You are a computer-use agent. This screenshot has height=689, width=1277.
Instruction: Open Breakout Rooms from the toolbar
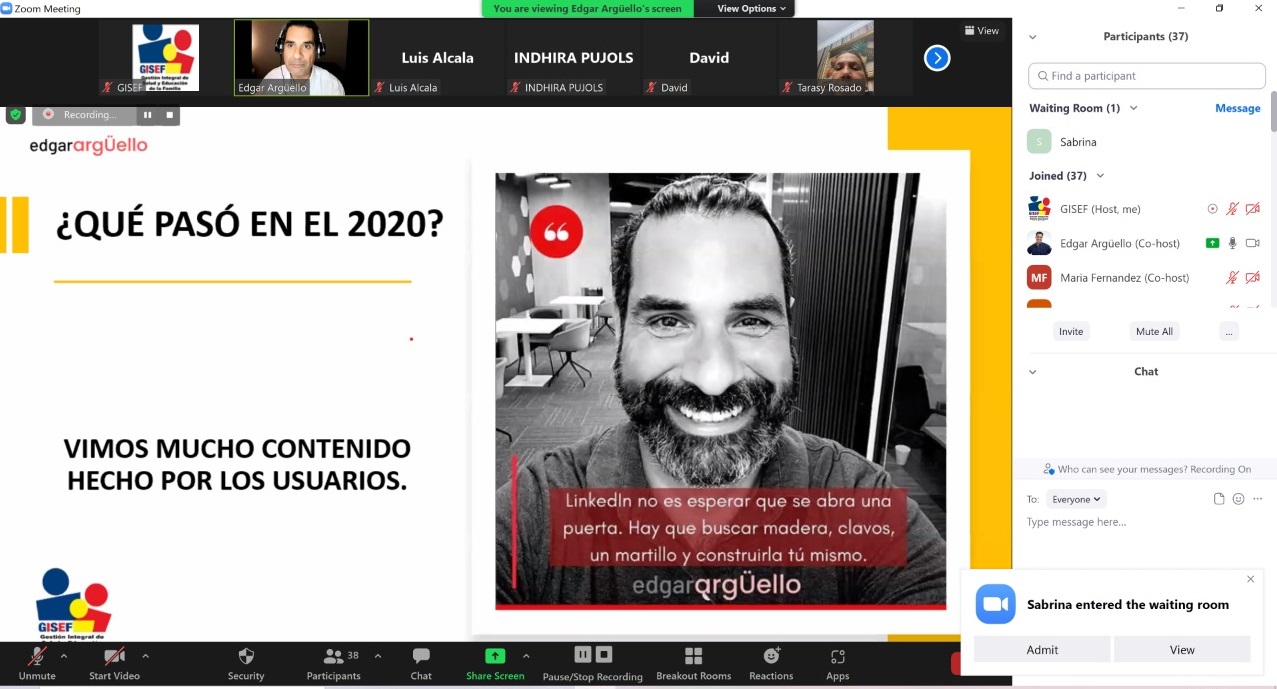click(x=693, y=656)
